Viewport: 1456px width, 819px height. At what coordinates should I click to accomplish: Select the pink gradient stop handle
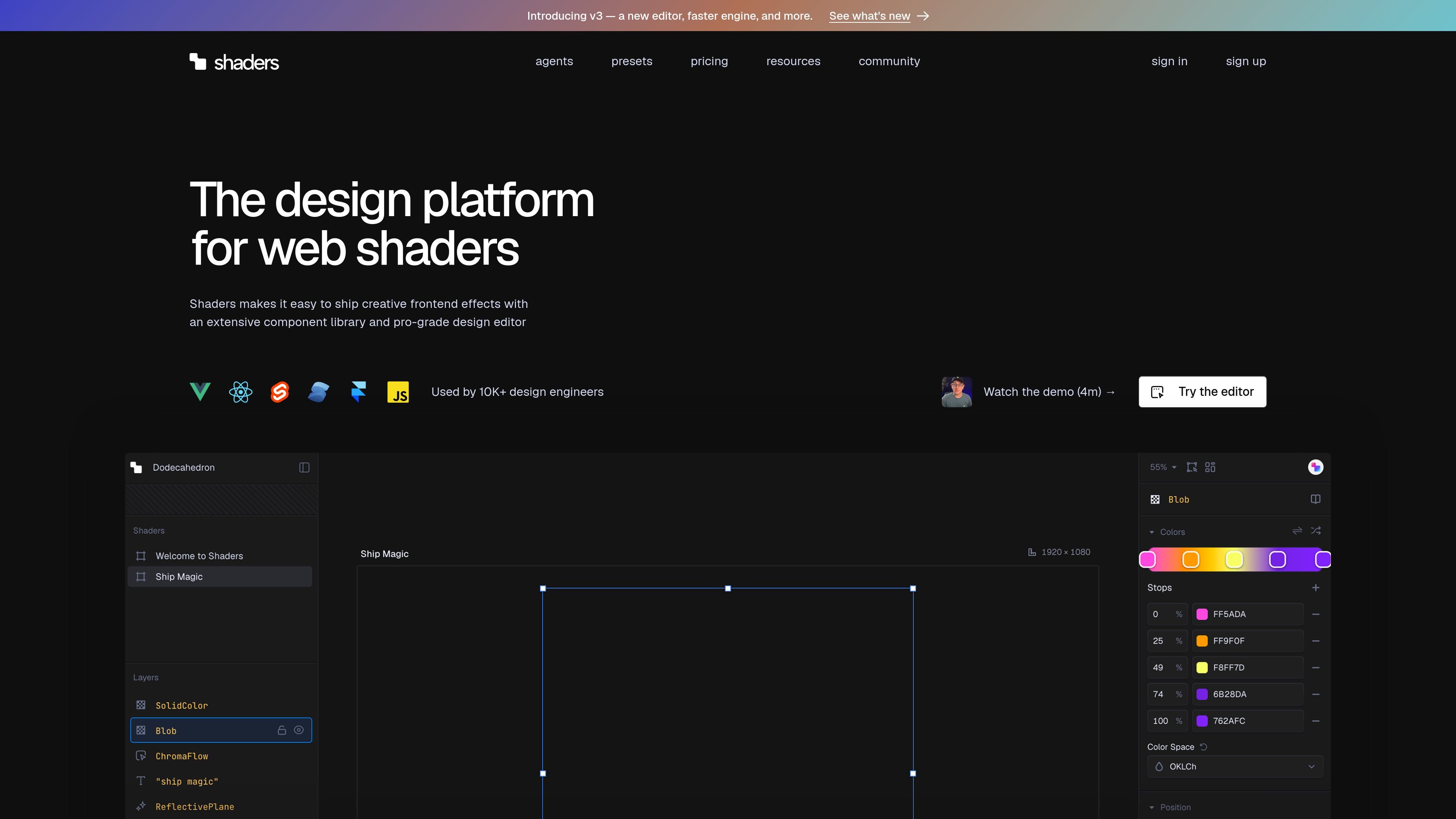pyautogui.click(x=1147, y=560)
